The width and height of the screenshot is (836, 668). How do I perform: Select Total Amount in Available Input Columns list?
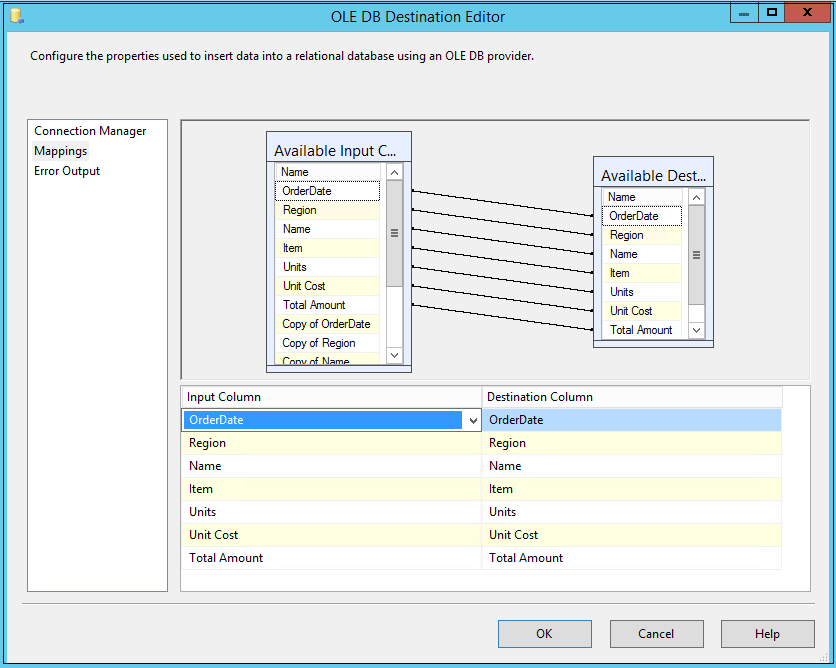click(x=327, y=305)
